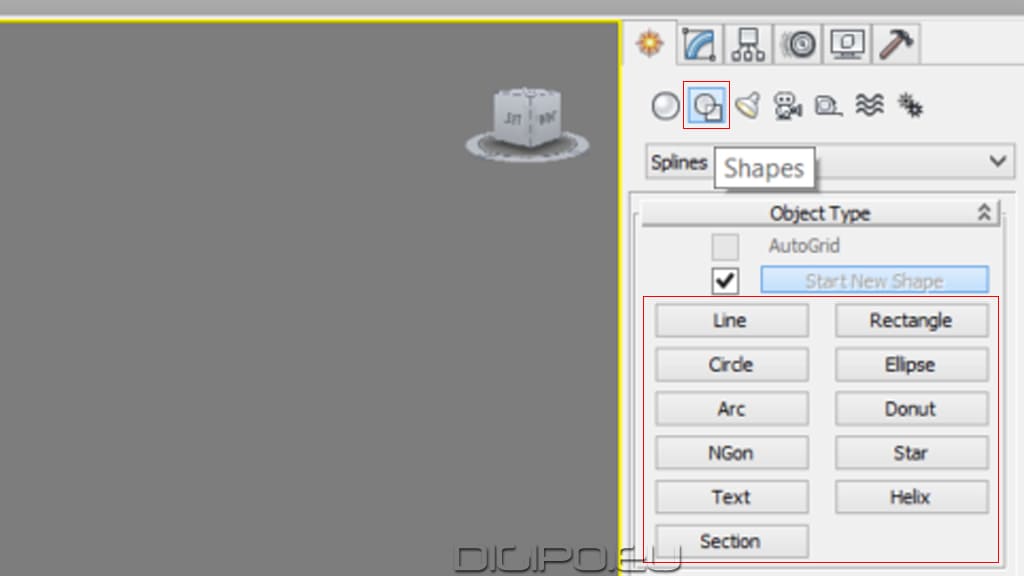Click the Helpers category icon
Screen dimensions: 1024x576
827,105
